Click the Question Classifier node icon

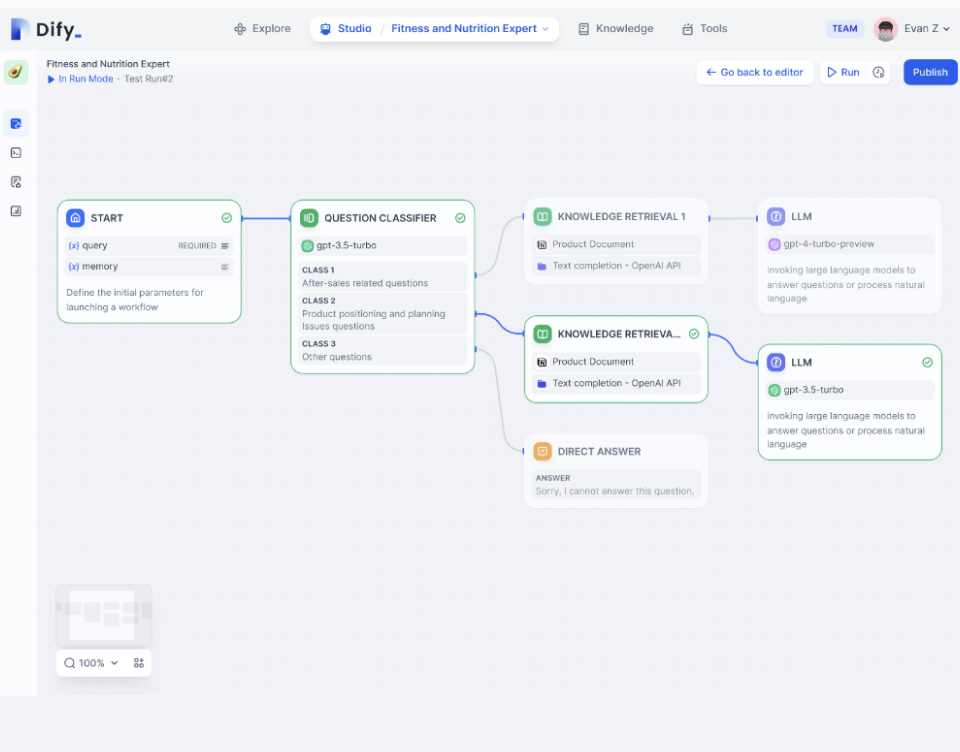pyautogui.click(x=309, y=218)
